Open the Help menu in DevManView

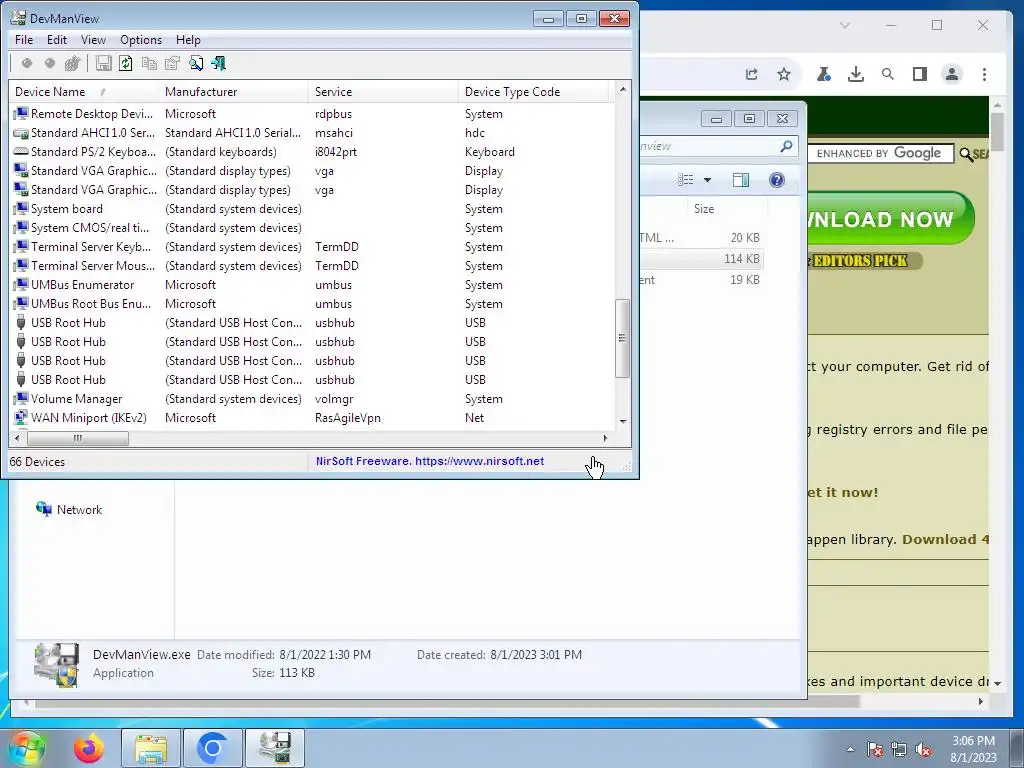pyautogui.click(x=188, y=40)
